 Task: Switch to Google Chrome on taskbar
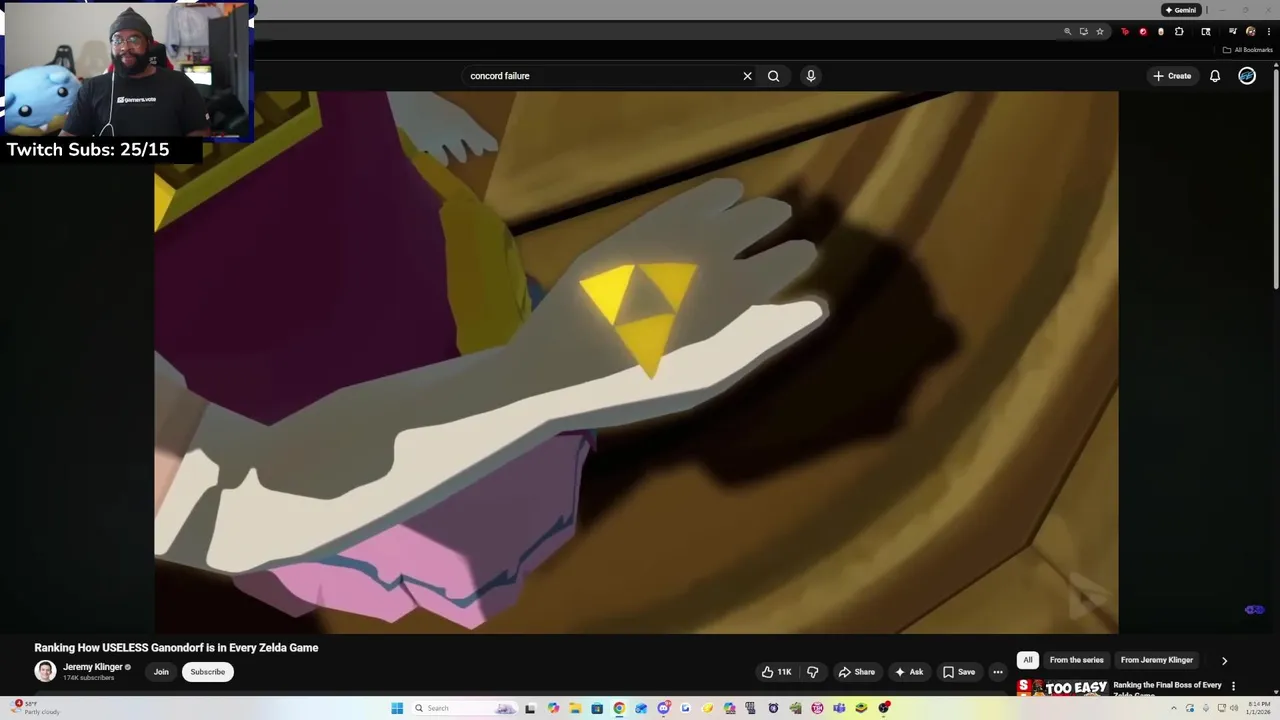pos(619,708)
